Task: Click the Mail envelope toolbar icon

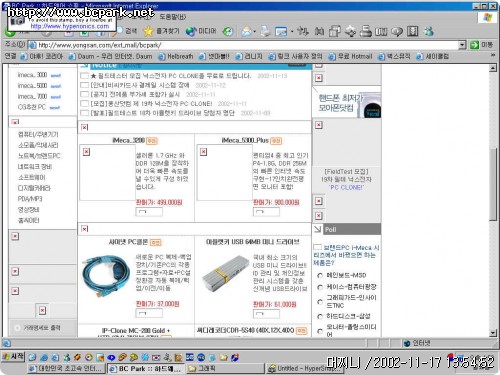Action: click(x=247, y=31)
